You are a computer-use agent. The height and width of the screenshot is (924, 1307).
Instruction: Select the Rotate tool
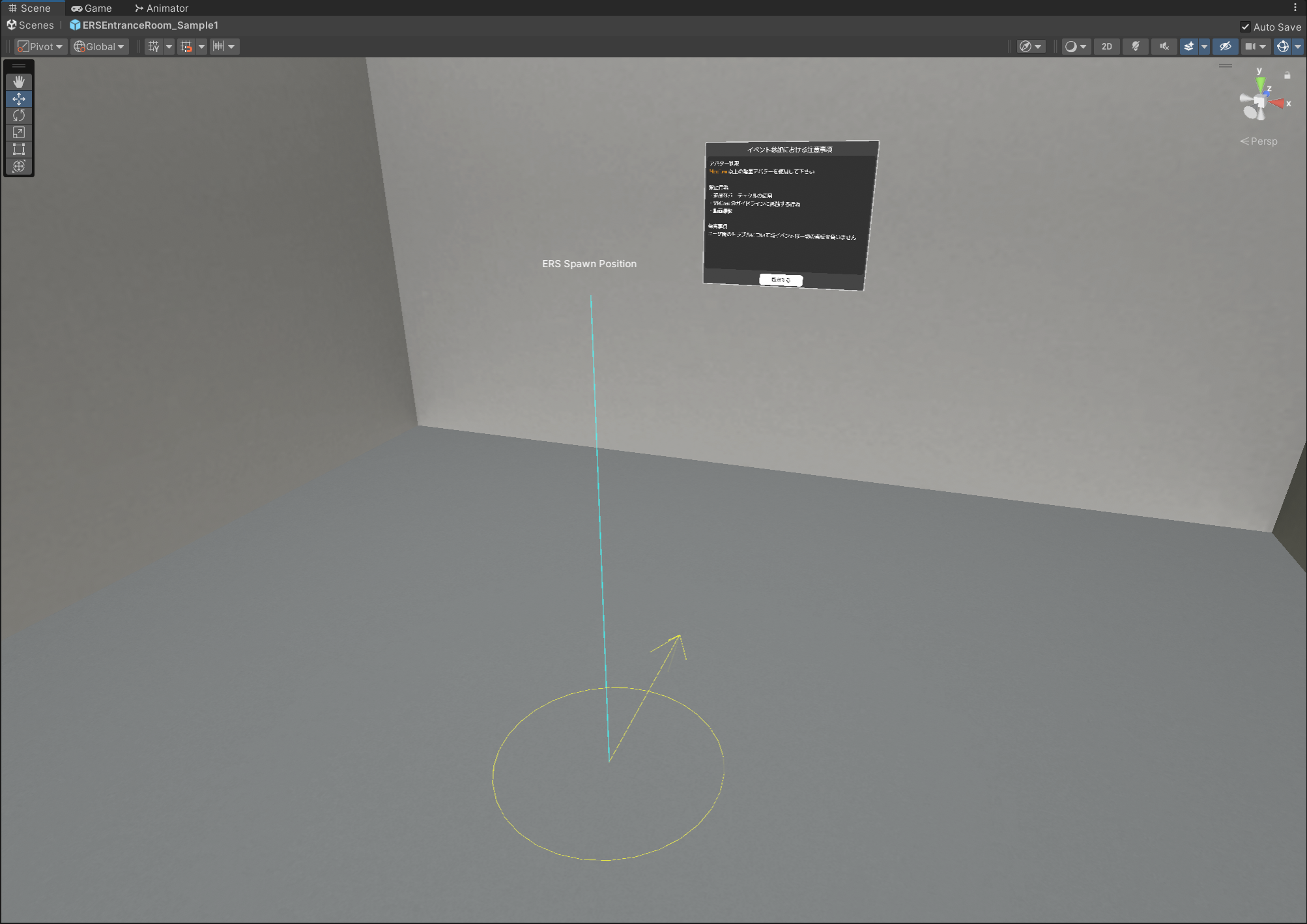[19, 115]
